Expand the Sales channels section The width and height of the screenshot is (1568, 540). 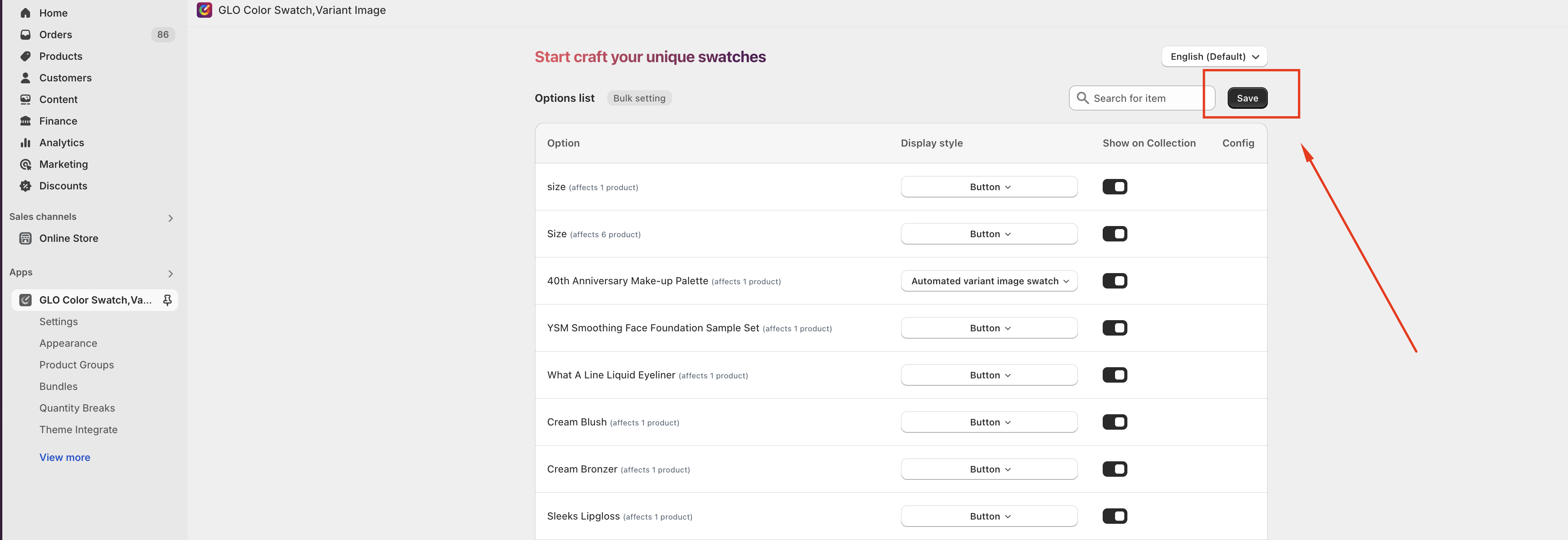tap(171, 217)
